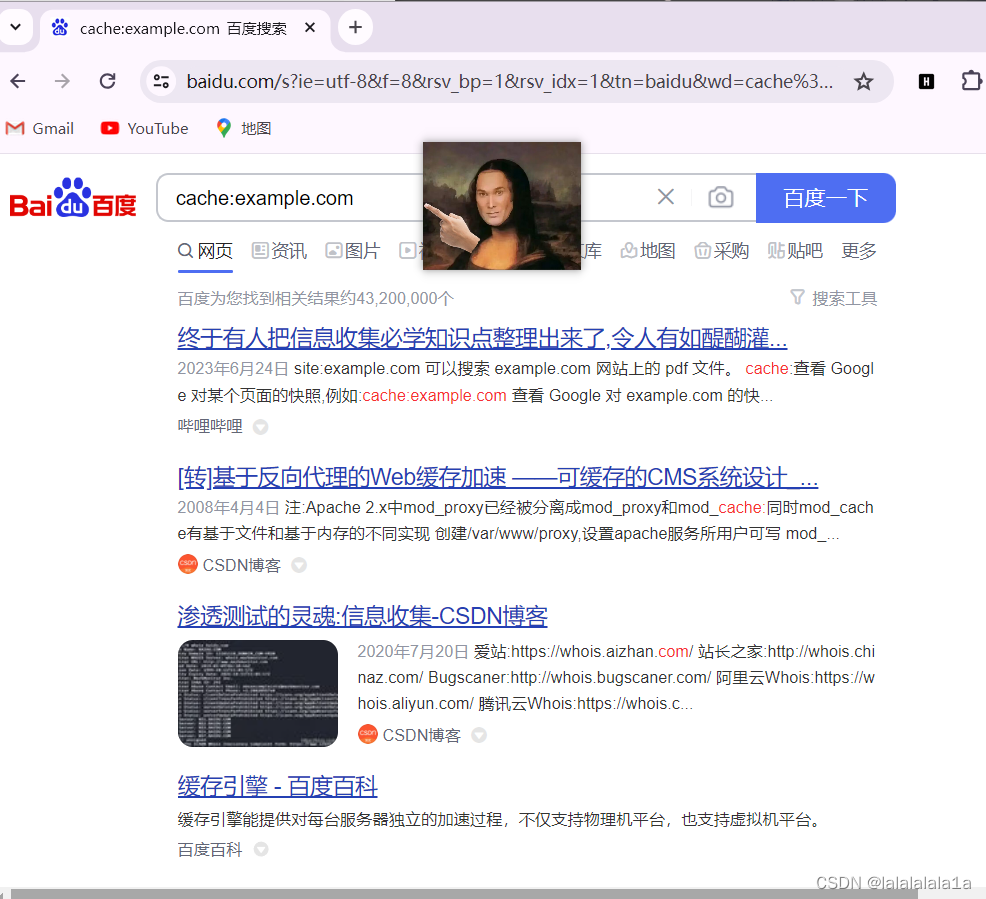Open Chrome extensions puzzle icon
The height and width of the screenshot is (899, 986).
click(x=971, y=81)
